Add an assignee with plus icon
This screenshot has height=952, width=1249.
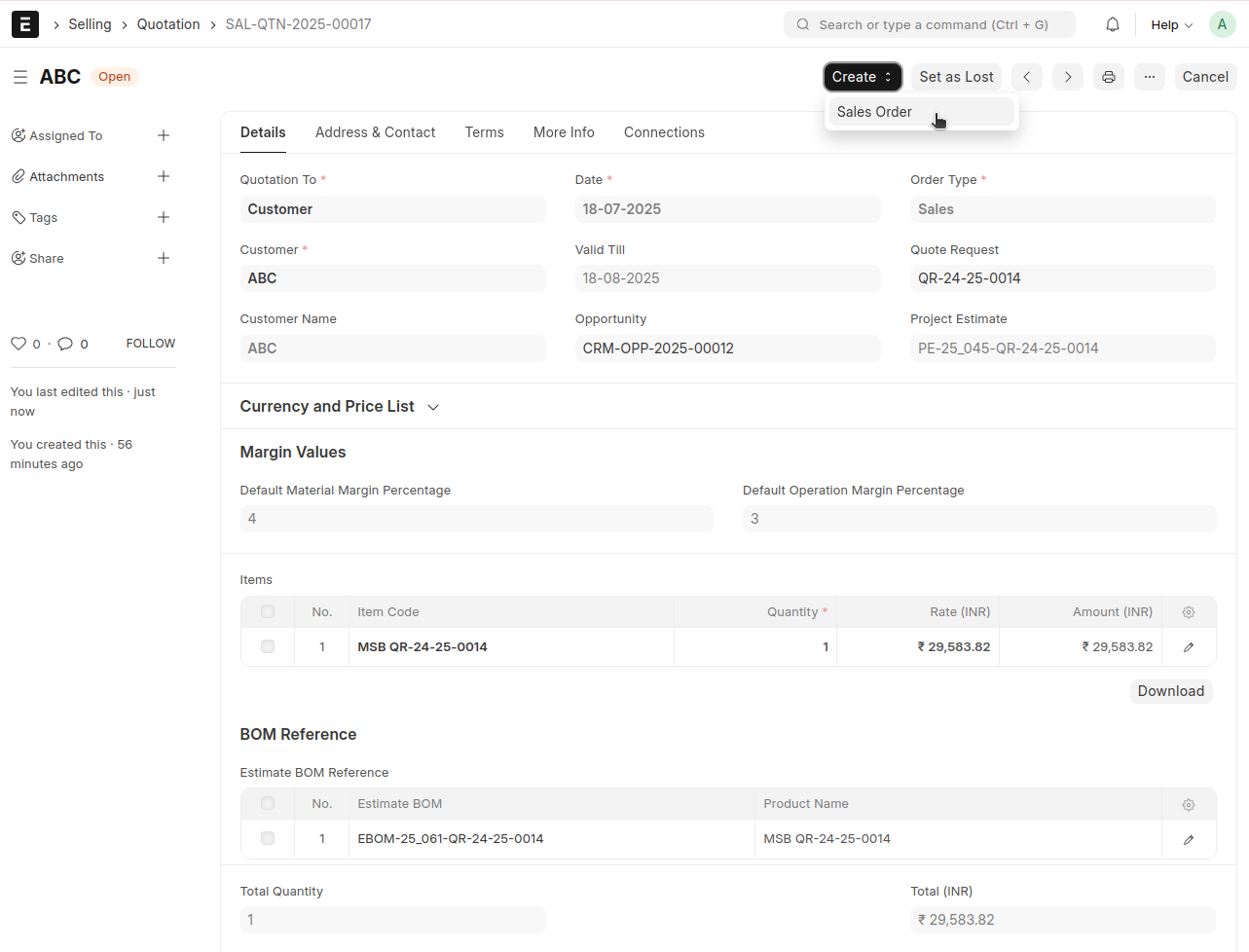click(x=164, y=136)
